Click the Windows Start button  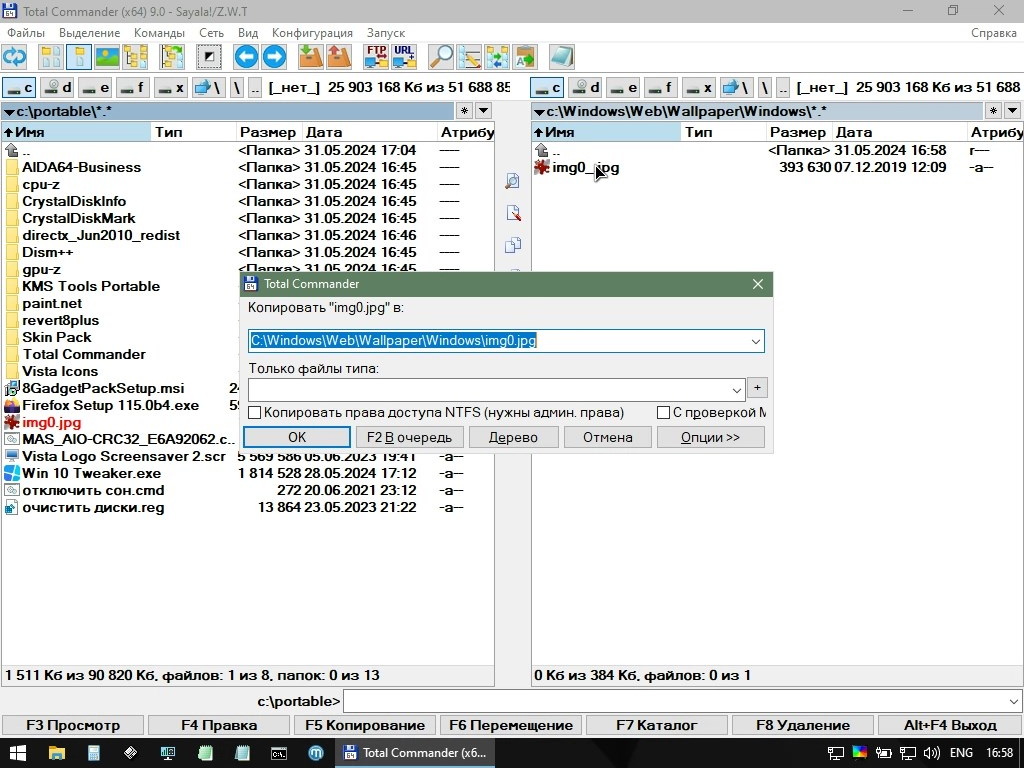[18, 753]
